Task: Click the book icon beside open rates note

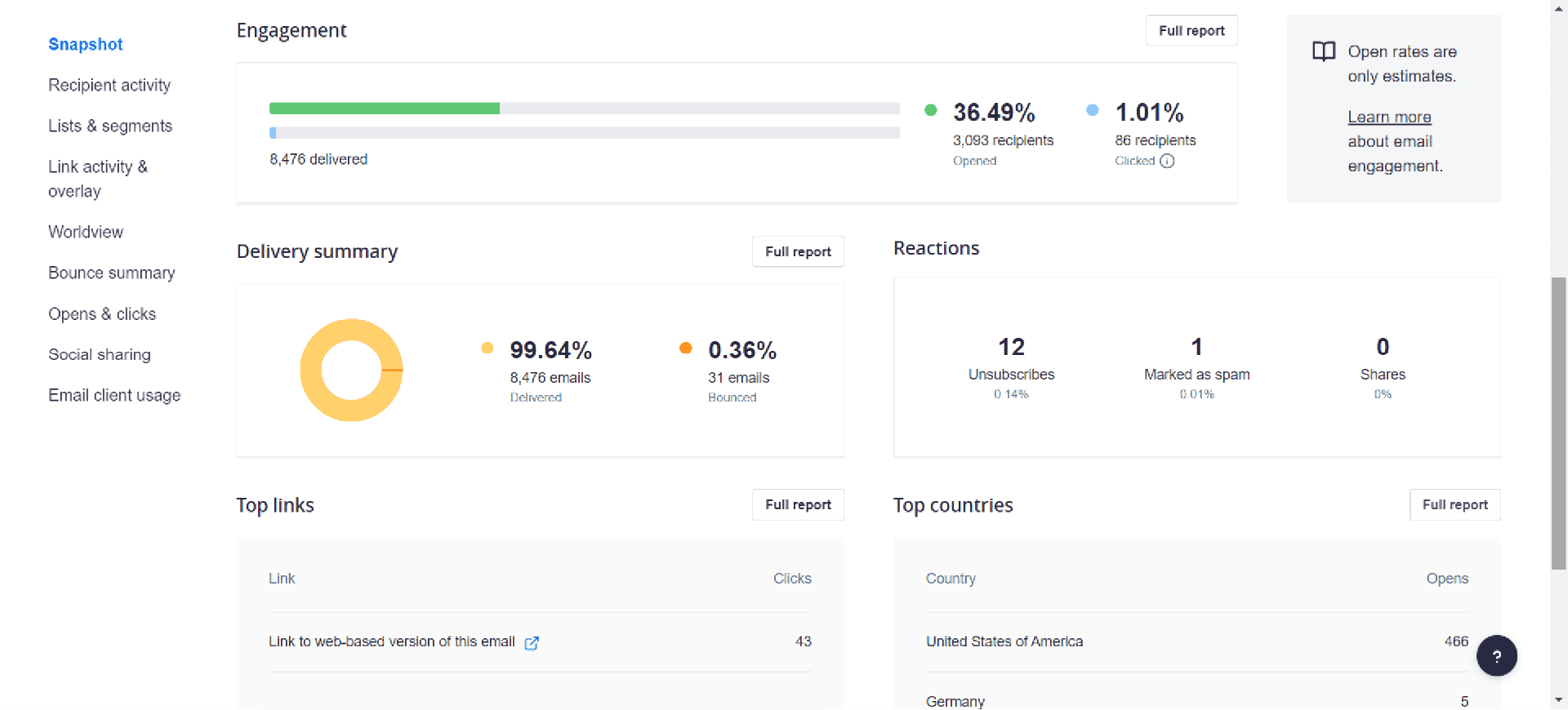Action: pos(1323,52)
